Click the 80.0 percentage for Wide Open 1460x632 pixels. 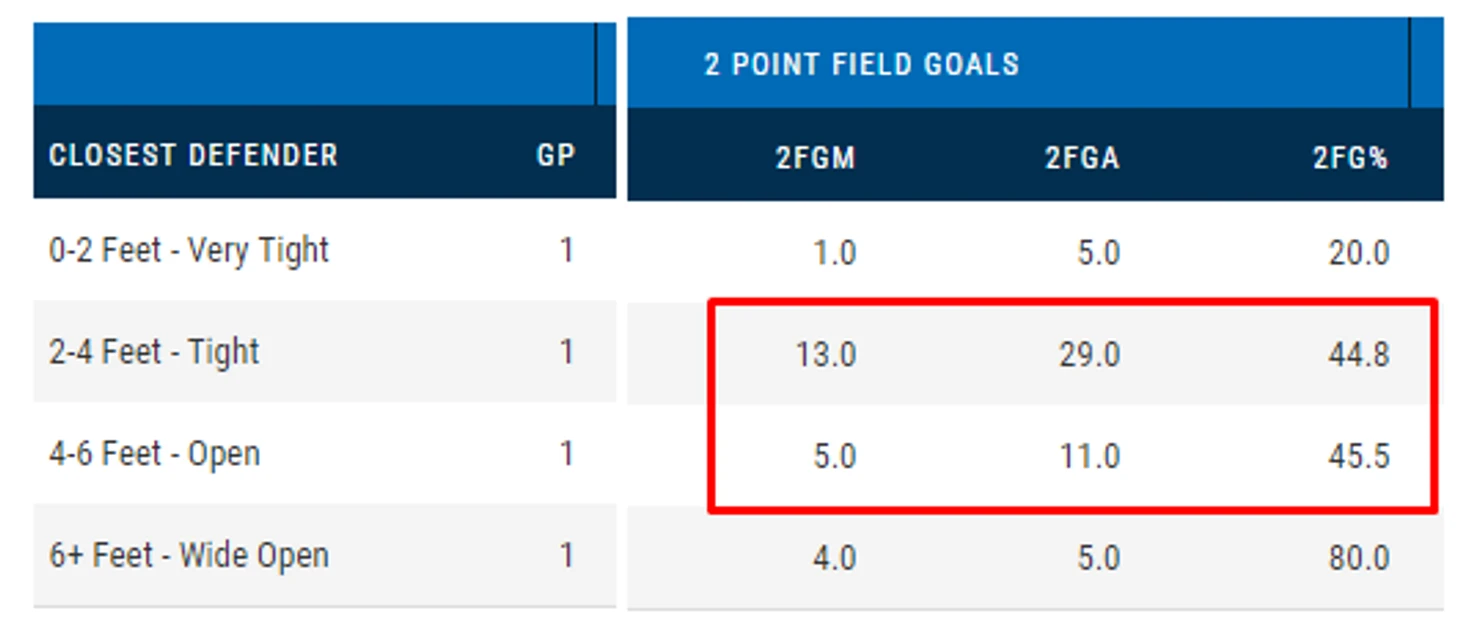tap(1358, 558)
